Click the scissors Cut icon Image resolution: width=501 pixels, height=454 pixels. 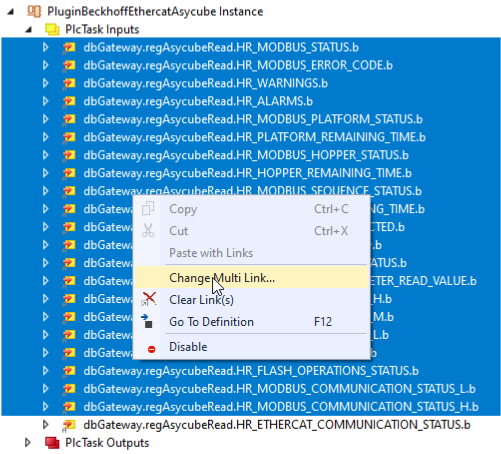(x=148, y=231)
